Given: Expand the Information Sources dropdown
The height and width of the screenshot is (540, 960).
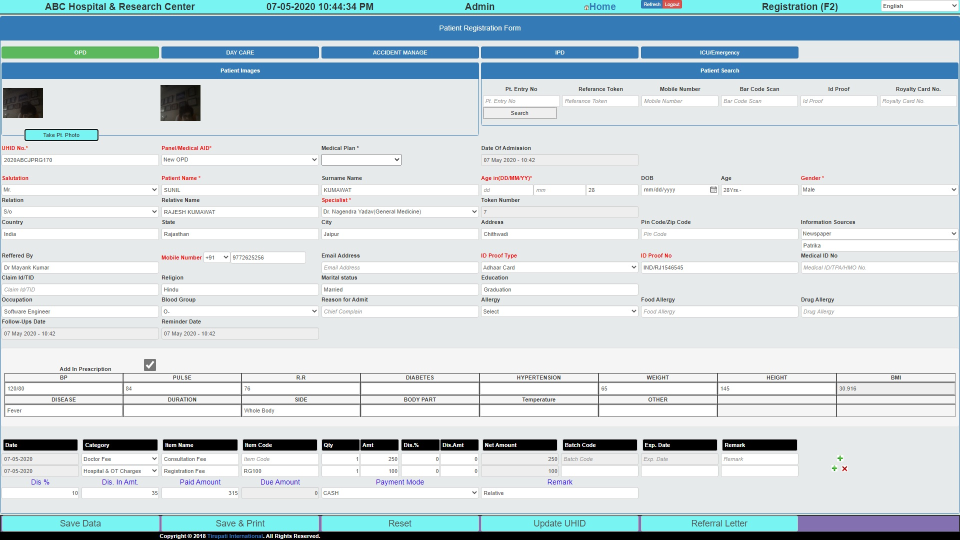Looking at the screenshot, I should pos(879,234).
